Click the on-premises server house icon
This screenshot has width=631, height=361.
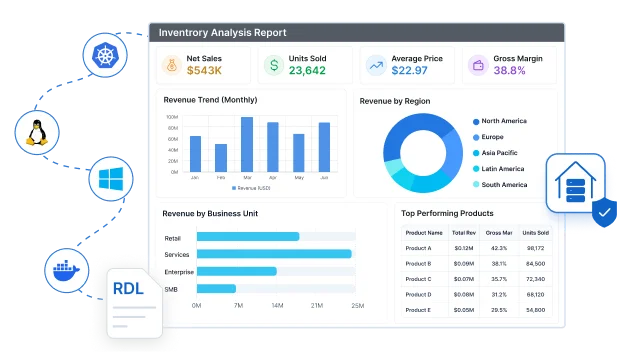(575, 182)
